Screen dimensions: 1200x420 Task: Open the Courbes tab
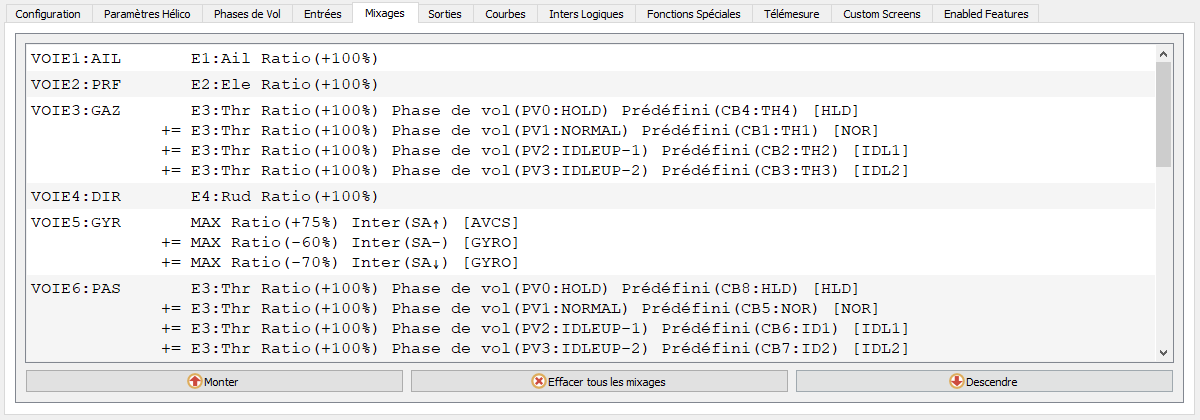pos(505,14)
